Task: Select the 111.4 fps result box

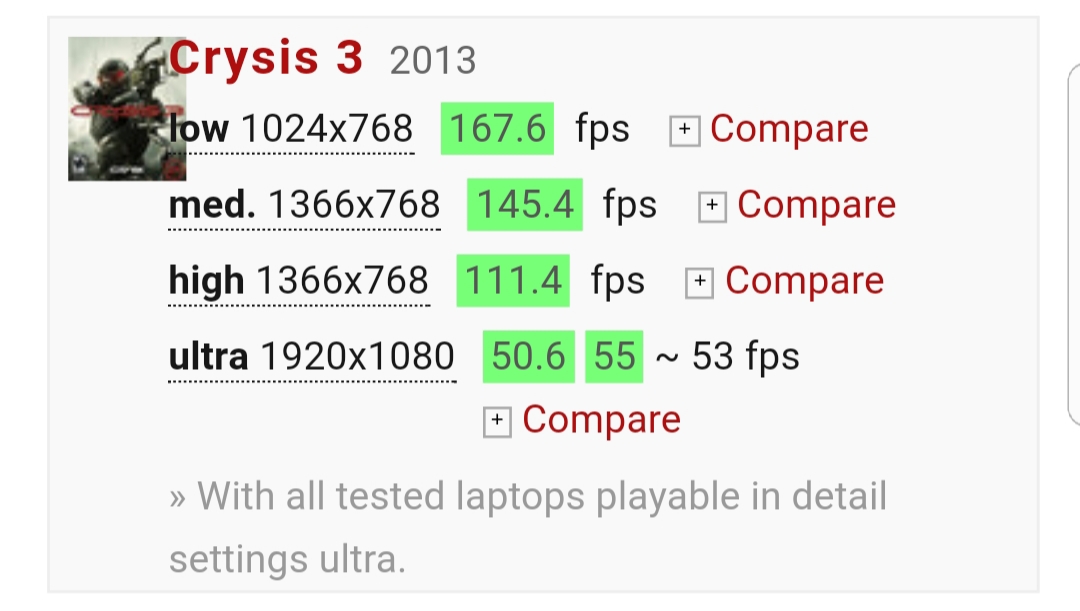Action: tap(513, 280)
